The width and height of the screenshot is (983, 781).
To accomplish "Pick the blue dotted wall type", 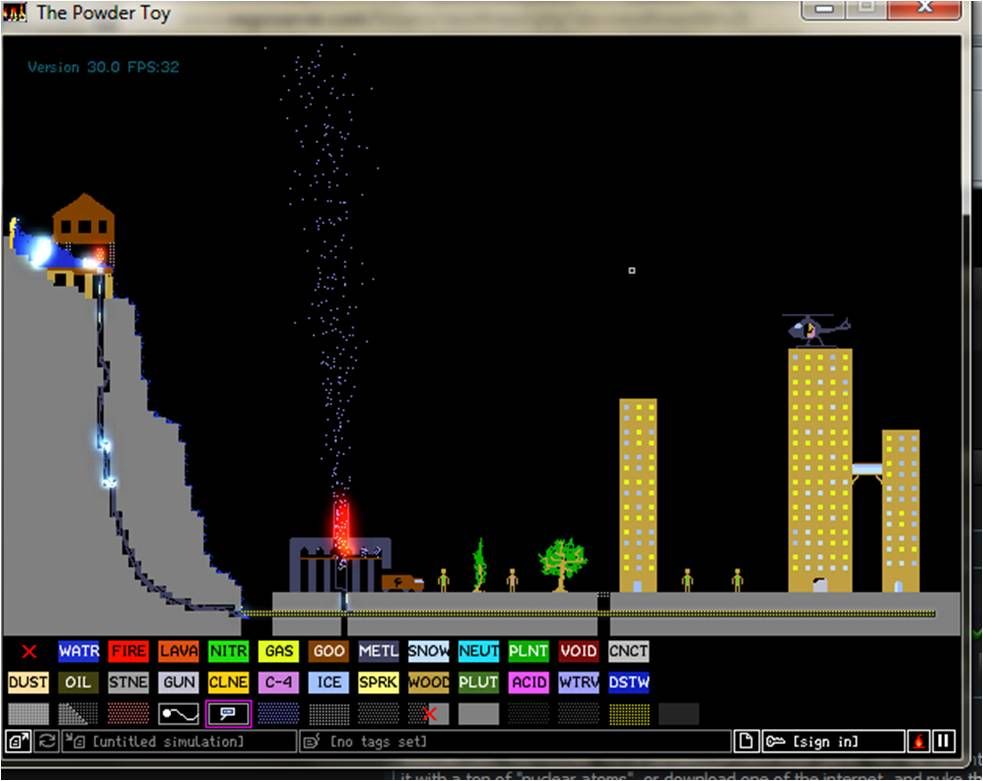I will point(278,714).
